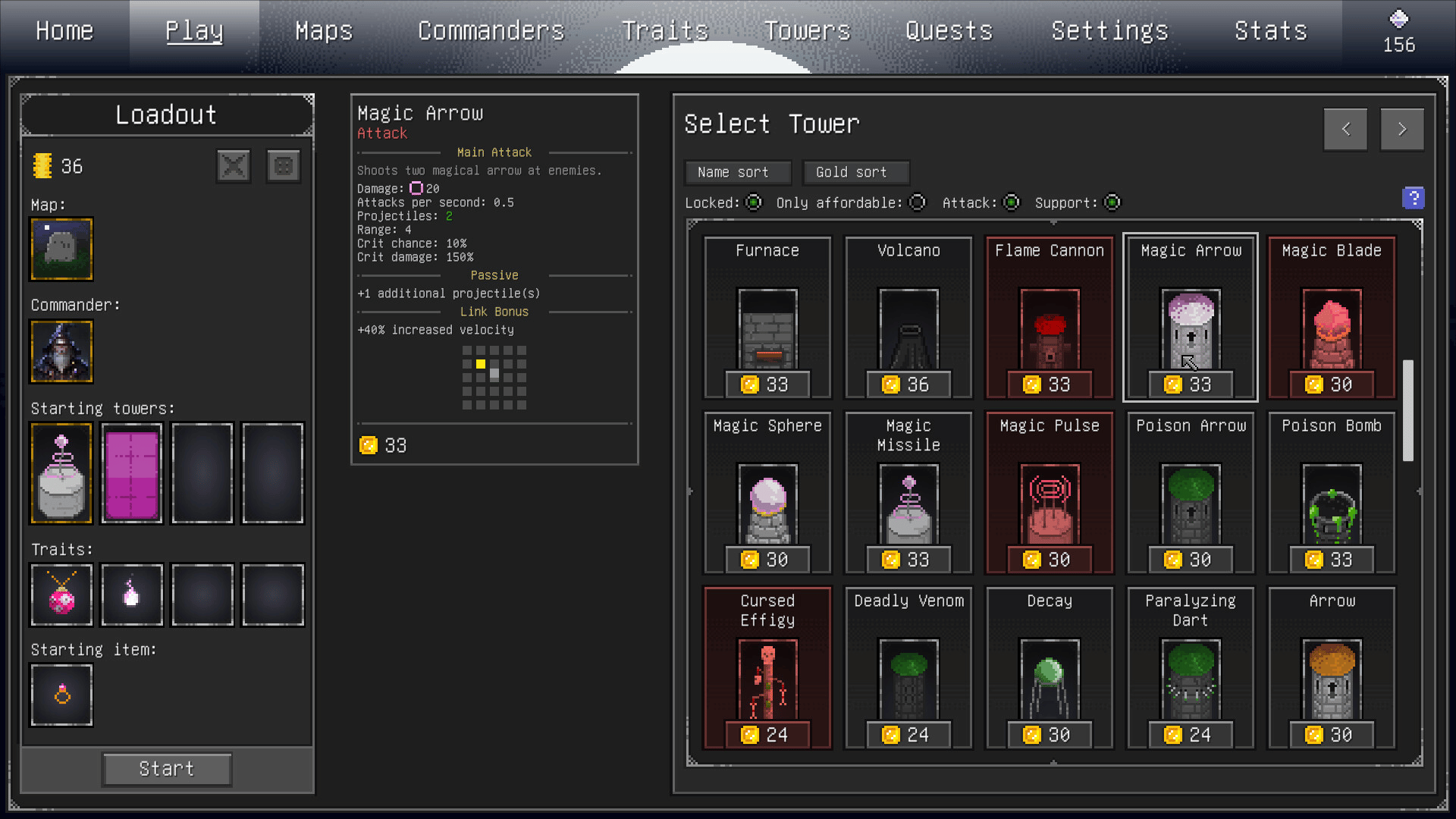Pick the Poison Bomb tower

click(x=1332, y=492)
